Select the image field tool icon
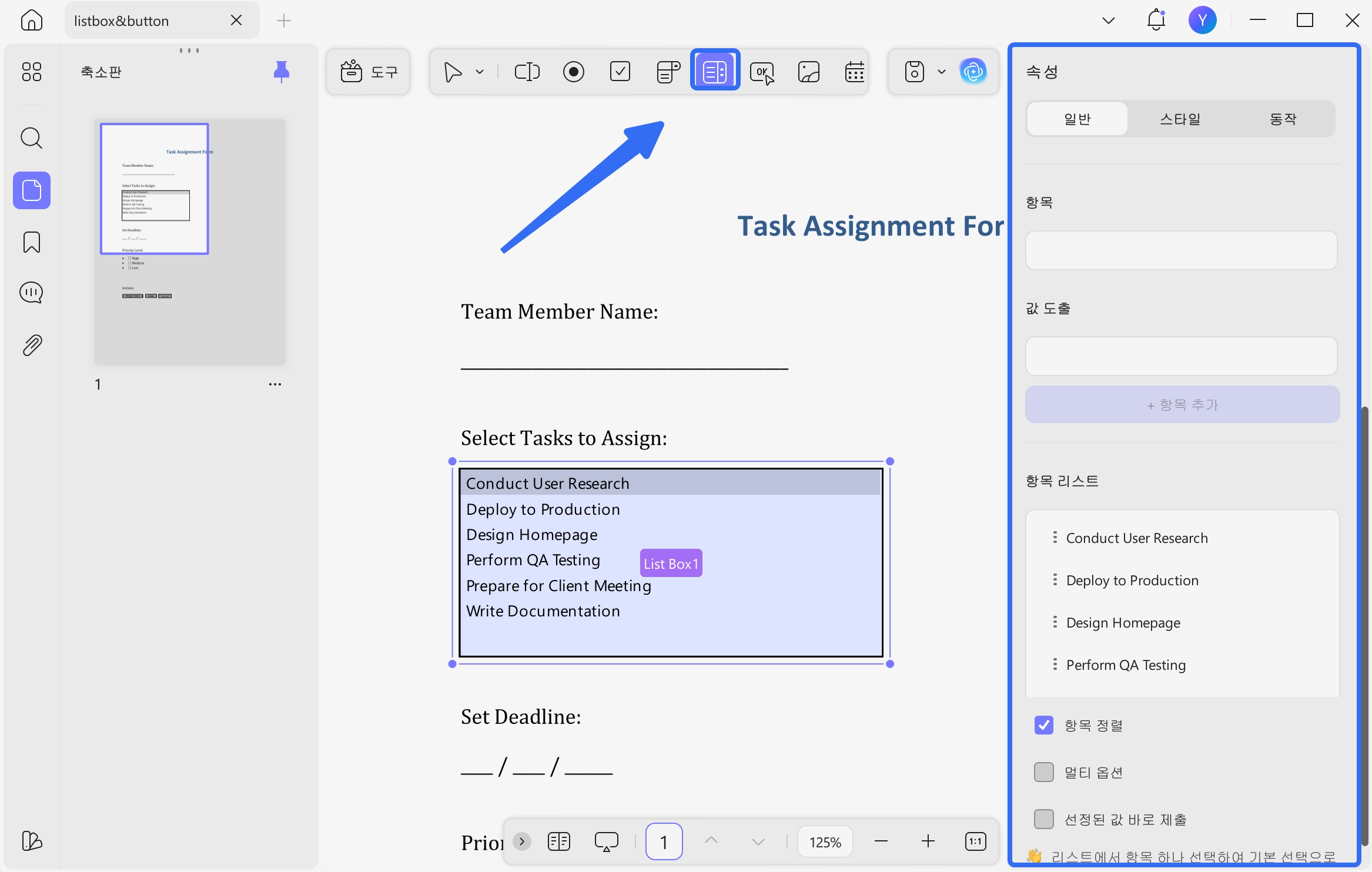Image resolution: width=1372 pixels, height=872 pixels. 809,72
